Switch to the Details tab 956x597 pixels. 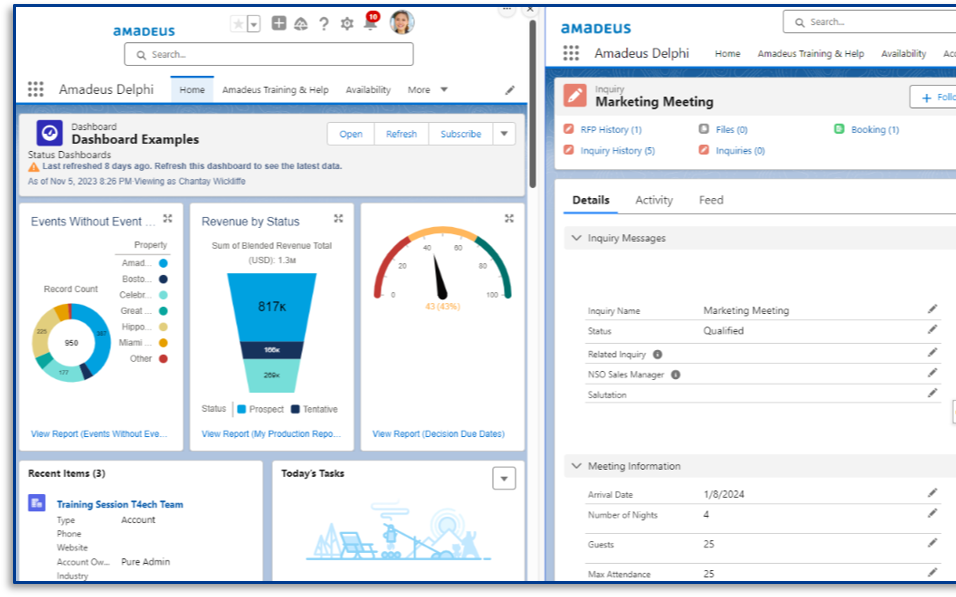click(x=590, y=200)
